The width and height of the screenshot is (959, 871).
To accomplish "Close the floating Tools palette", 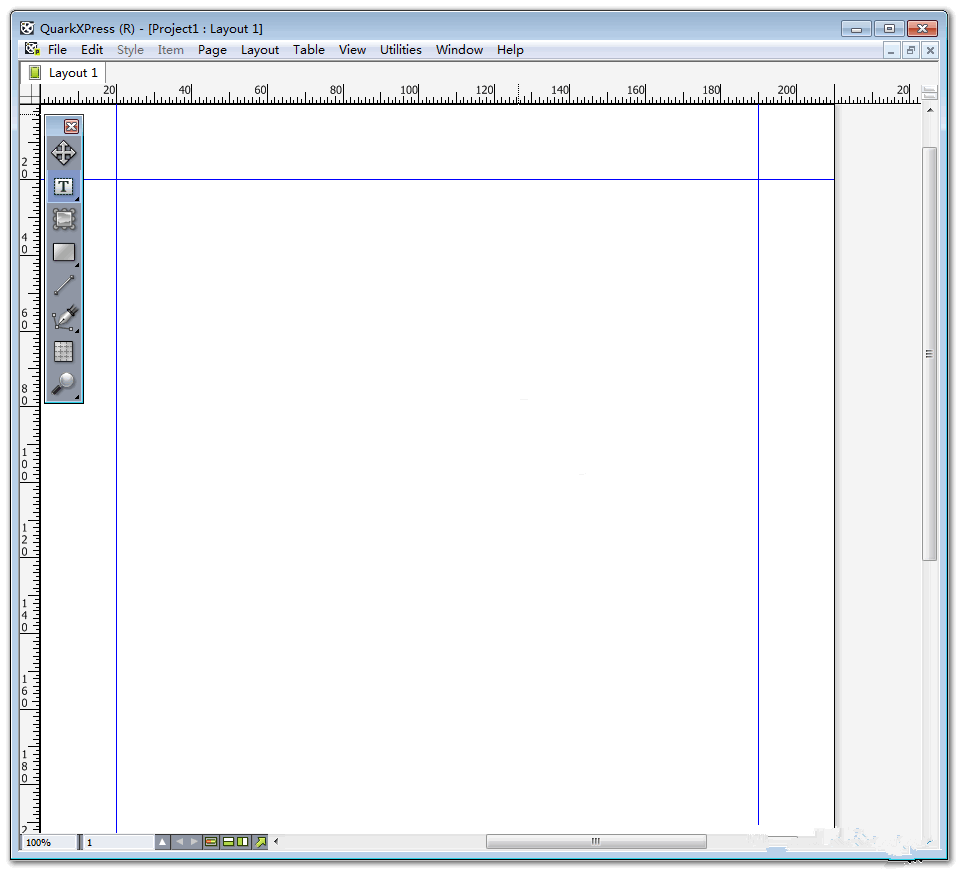I will point(71,126).
